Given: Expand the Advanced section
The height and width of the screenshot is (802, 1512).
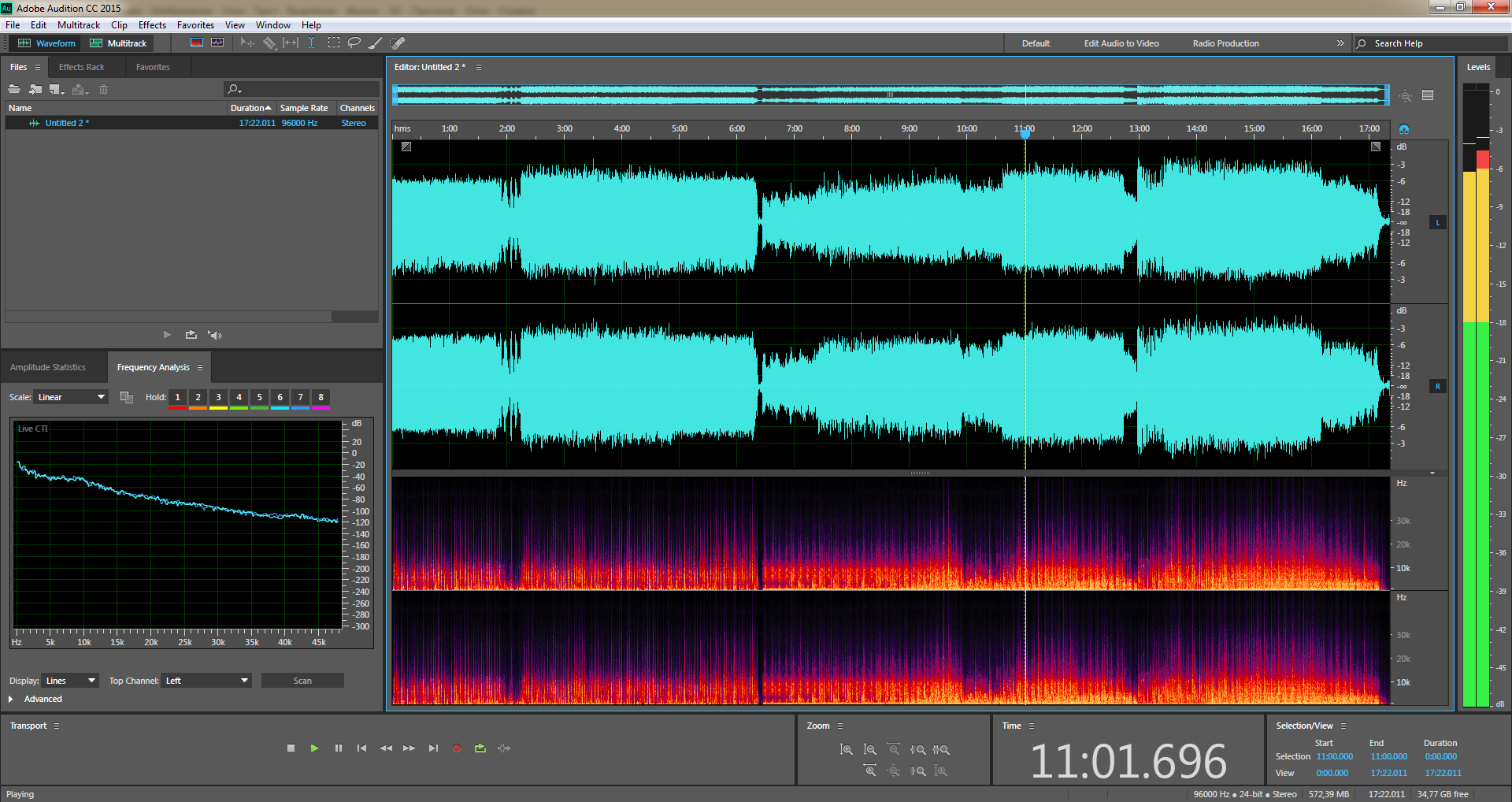Looking at the screenshot, I should [x=10, y=699].
